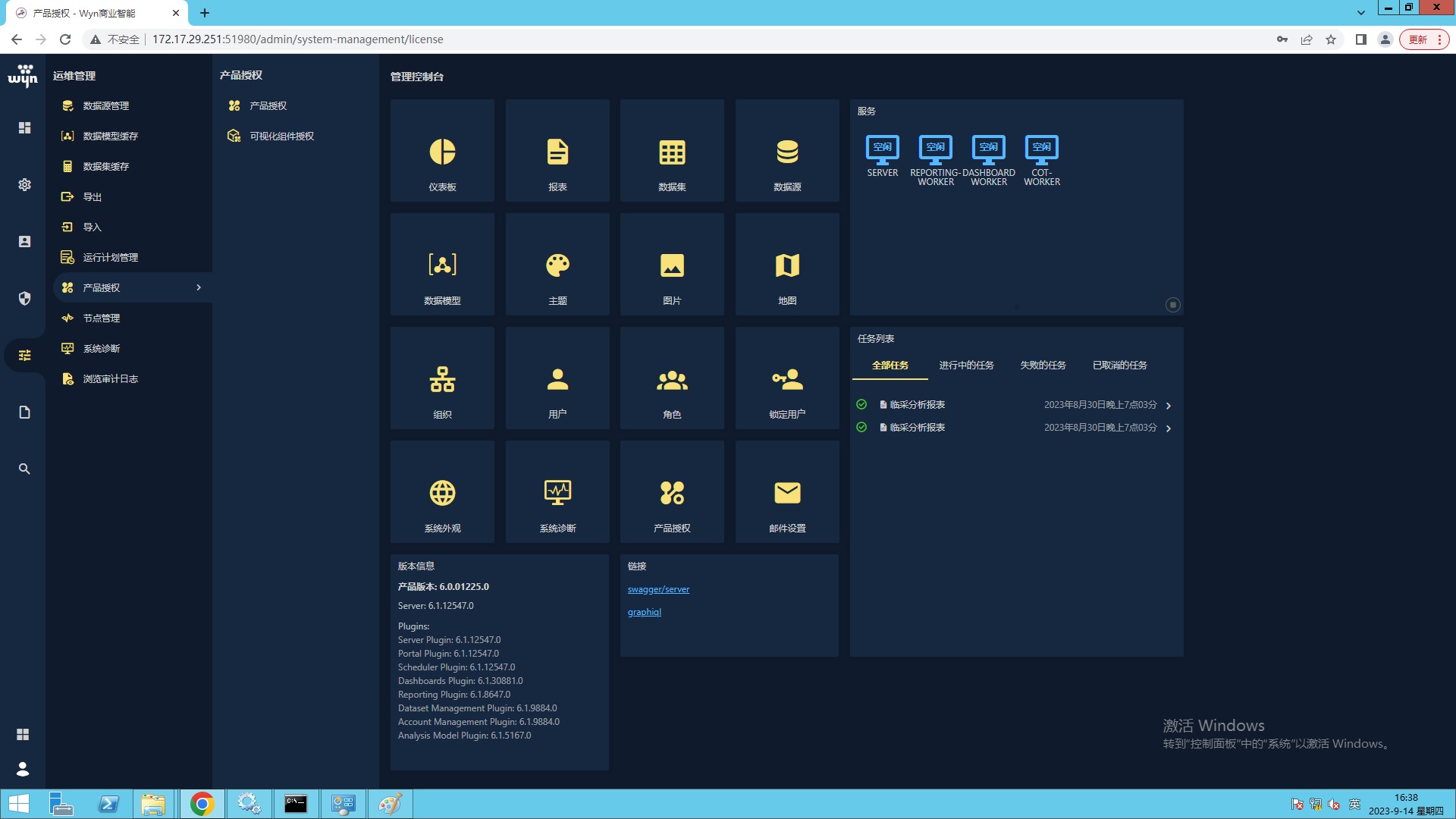Switch to the 进行中的任务 tab
Viewport: 1456px width, 819px height.
click(x=966, y=366)
